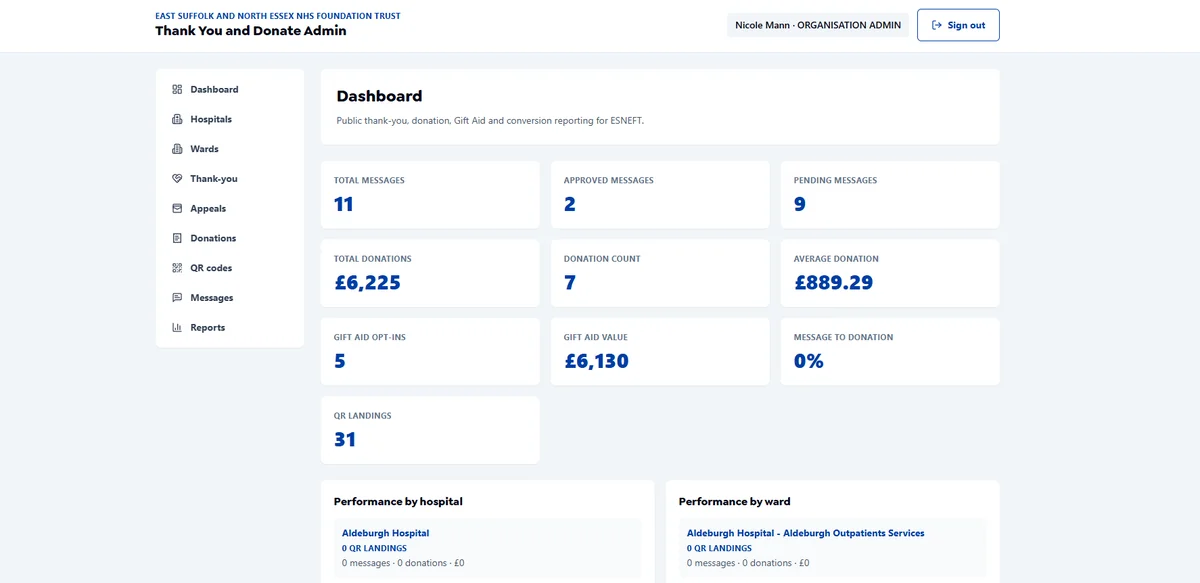Click the Donation Count value 7

[x=570, y=283]
